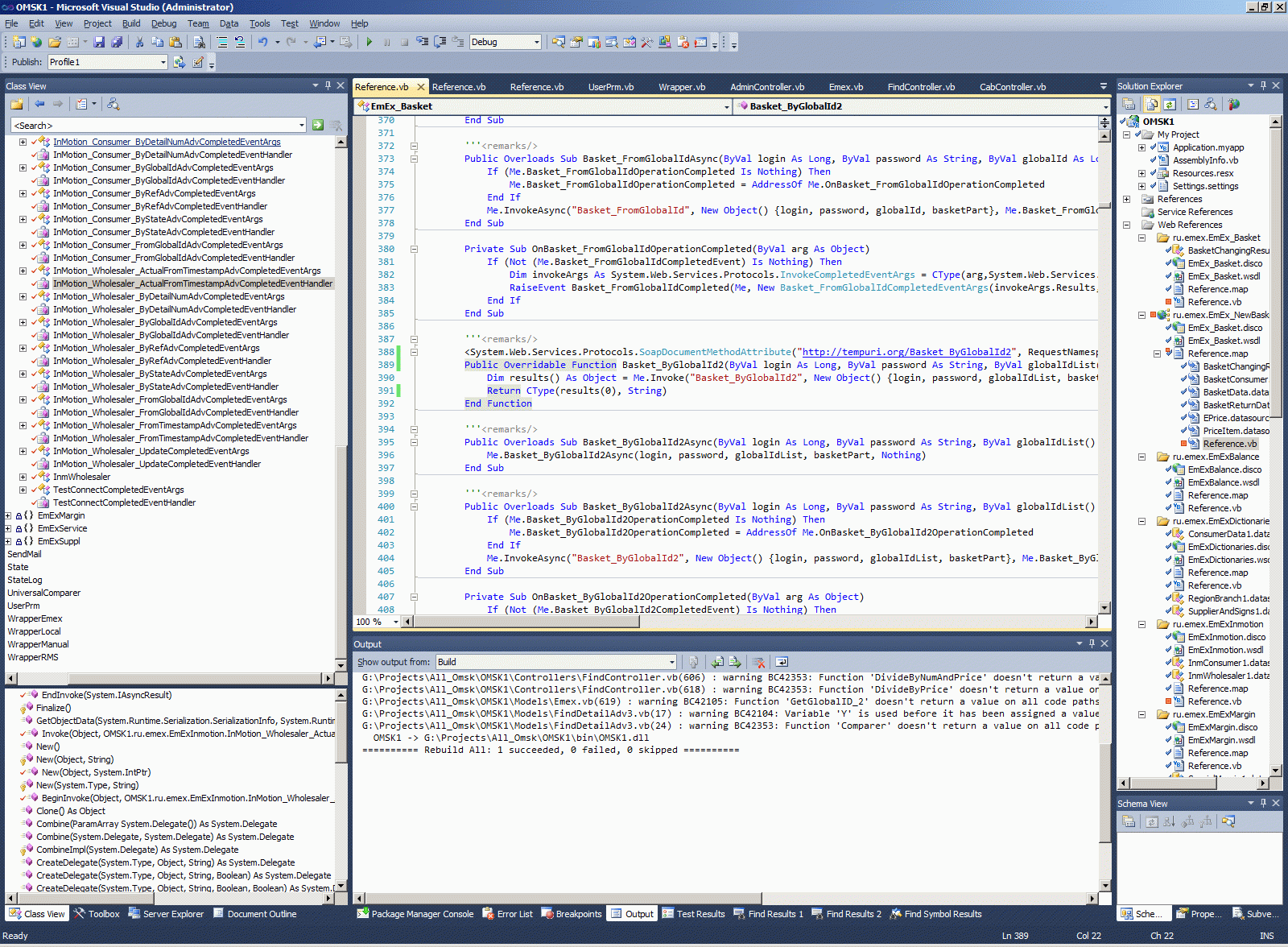
Task: Click Class View back navigation arrow
Action: point(39,104)
